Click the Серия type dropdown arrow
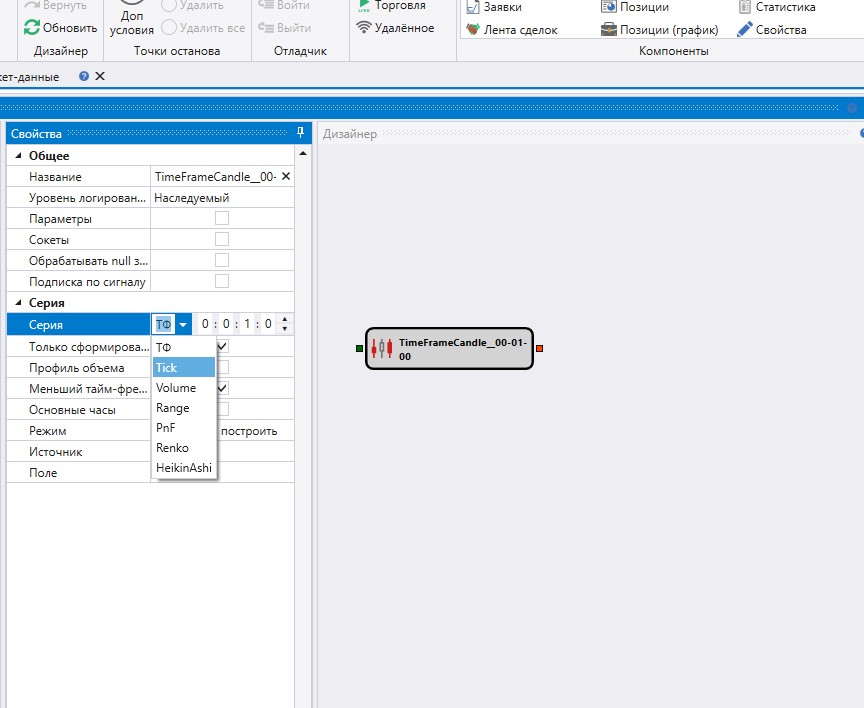The width and height of the screenshot is (864, 708). [183, 324]
